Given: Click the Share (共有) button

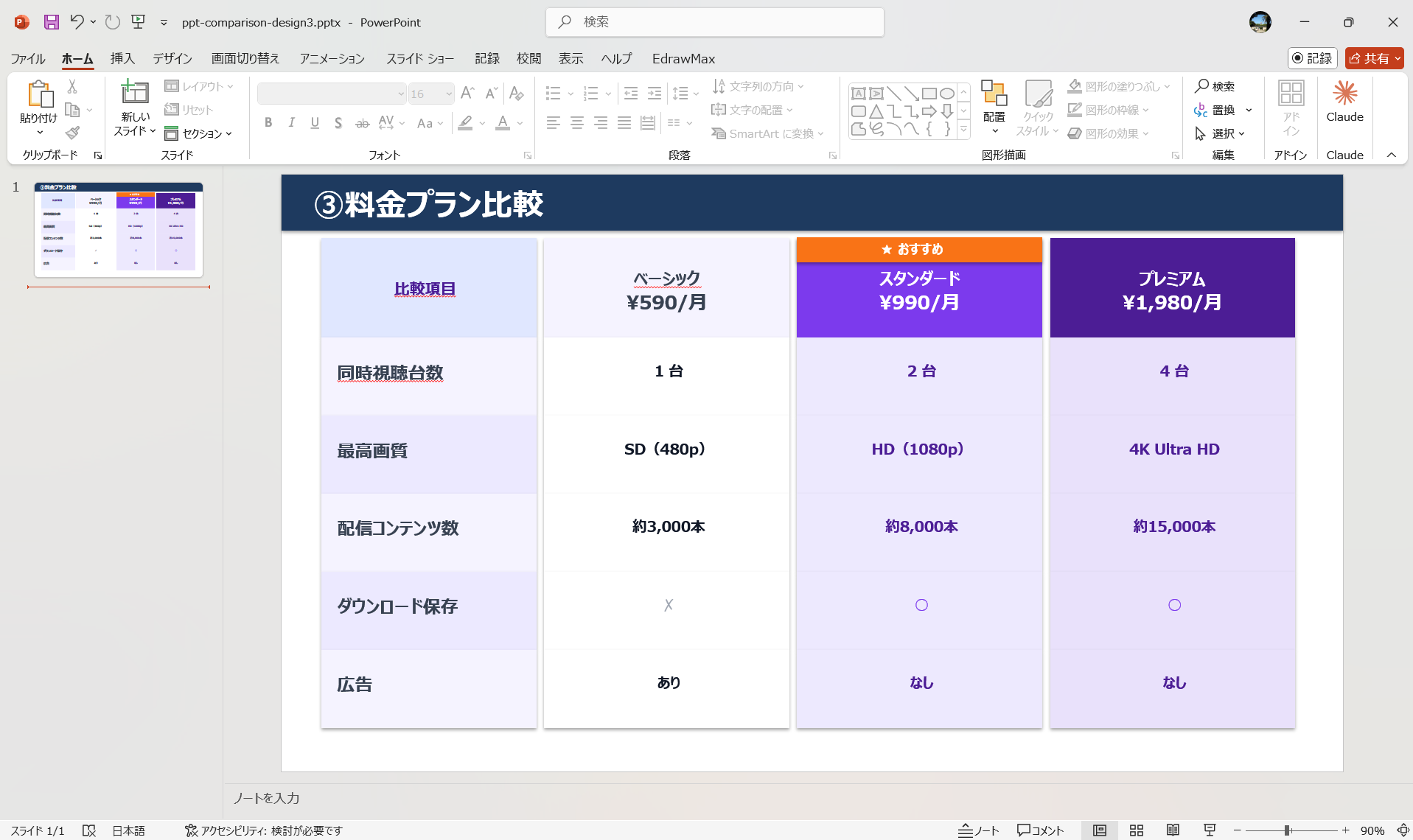Looking at the screenshot, I should tap(1375, 58).
